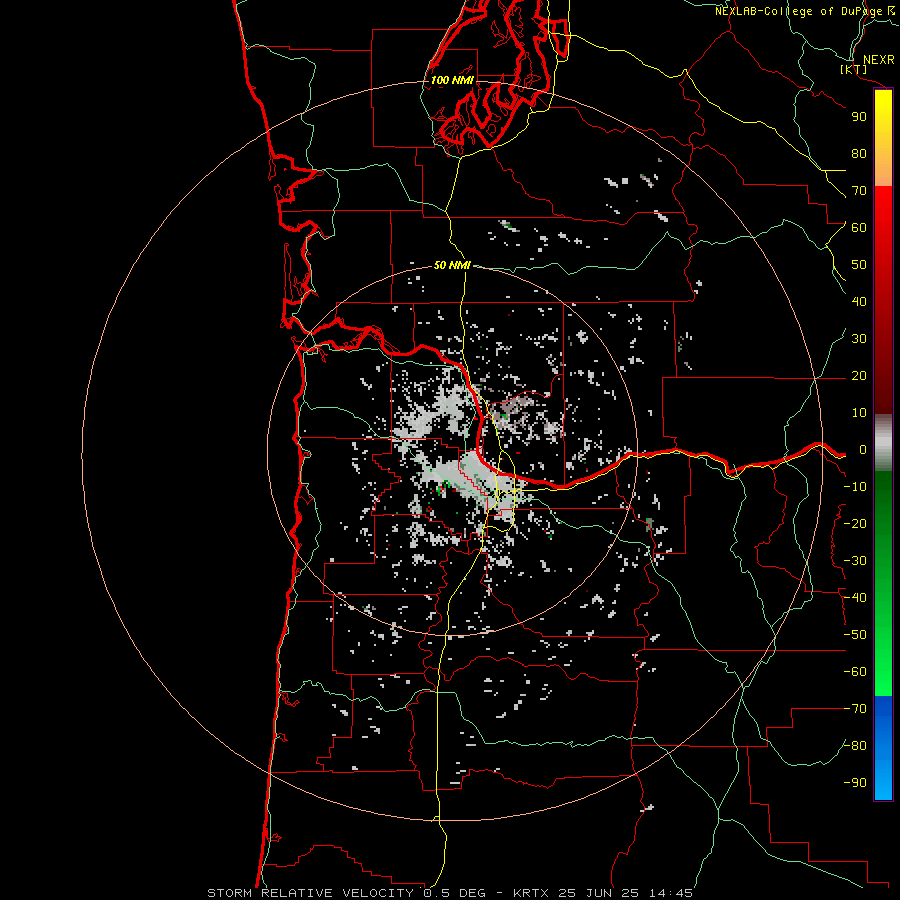Viewport: 900px width, 900px height.
Task: Click the "[KT]" units label
Action: click(x=854, y=69)
